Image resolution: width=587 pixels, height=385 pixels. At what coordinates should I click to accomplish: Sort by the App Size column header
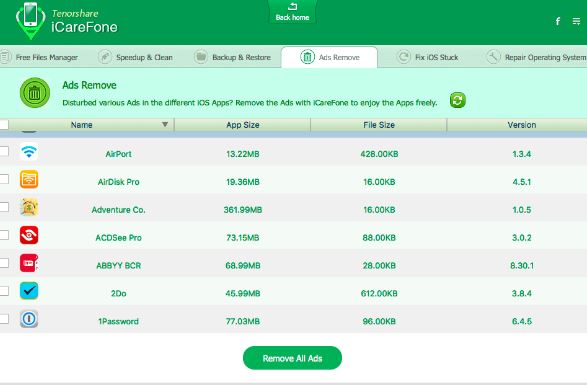pos(243,125)
